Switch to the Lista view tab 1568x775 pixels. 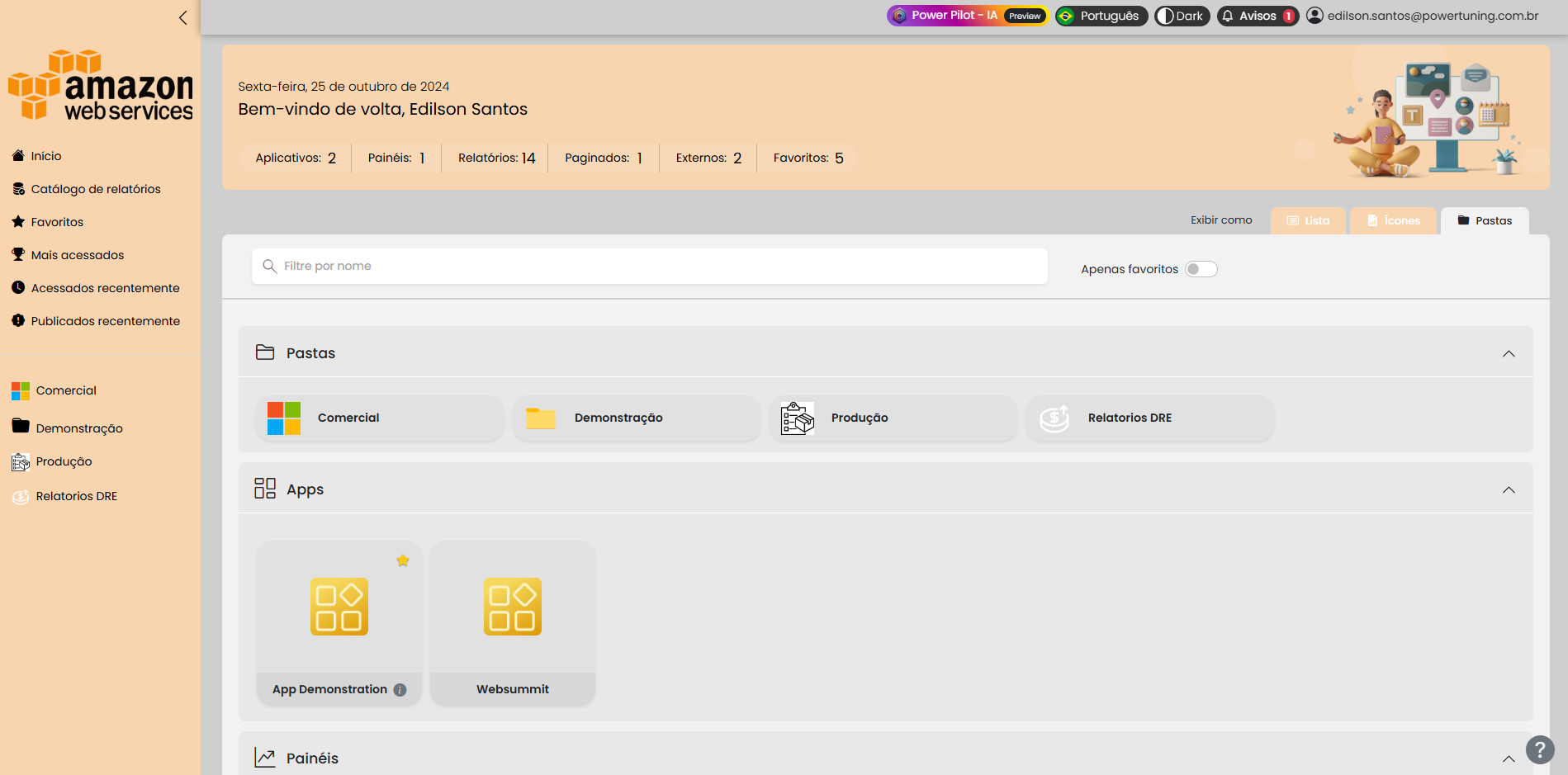(1308, 221)
